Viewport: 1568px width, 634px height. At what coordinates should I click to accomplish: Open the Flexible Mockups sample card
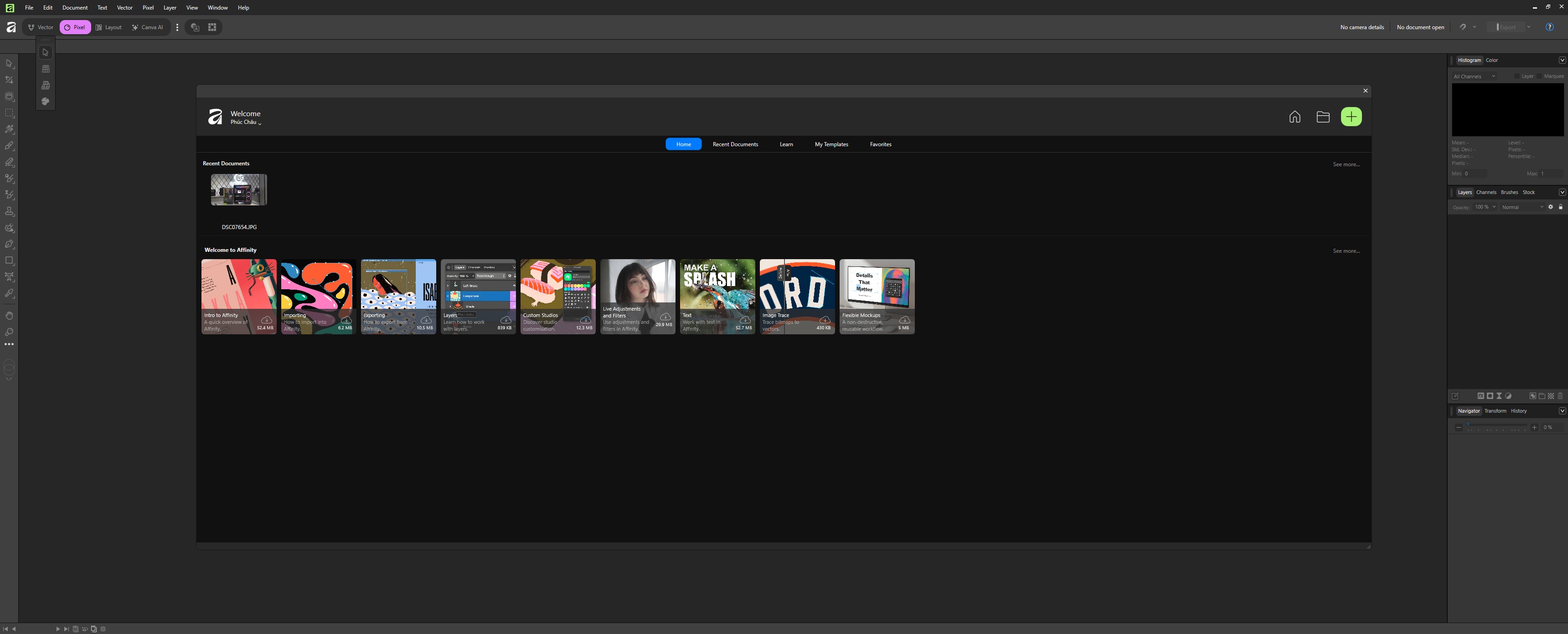(x=877, y=297)
